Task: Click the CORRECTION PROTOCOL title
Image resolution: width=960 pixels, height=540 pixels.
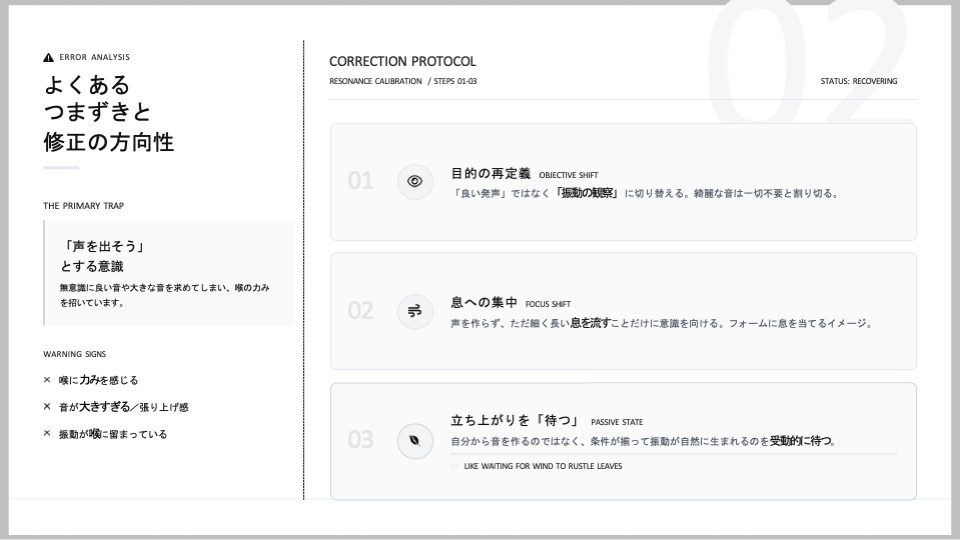Action: coord(402,62)
